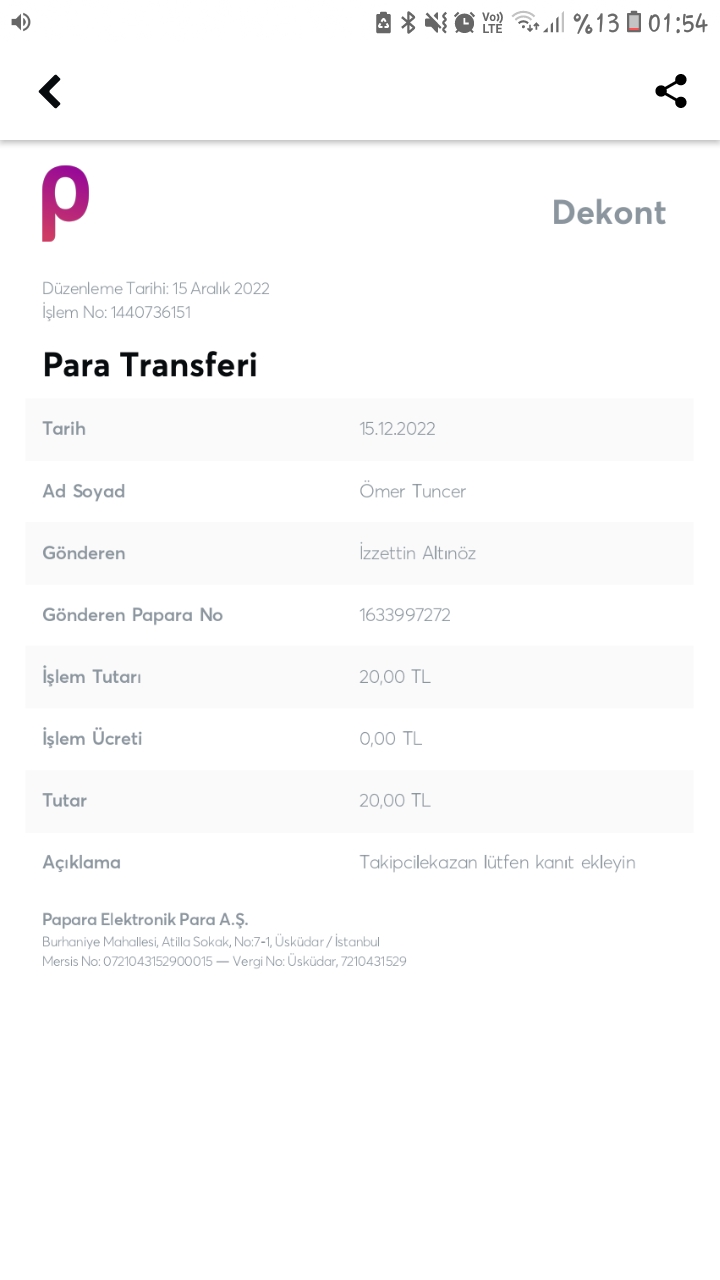Tap the Wi-Fi signal status icon

(x=526, y=22)
